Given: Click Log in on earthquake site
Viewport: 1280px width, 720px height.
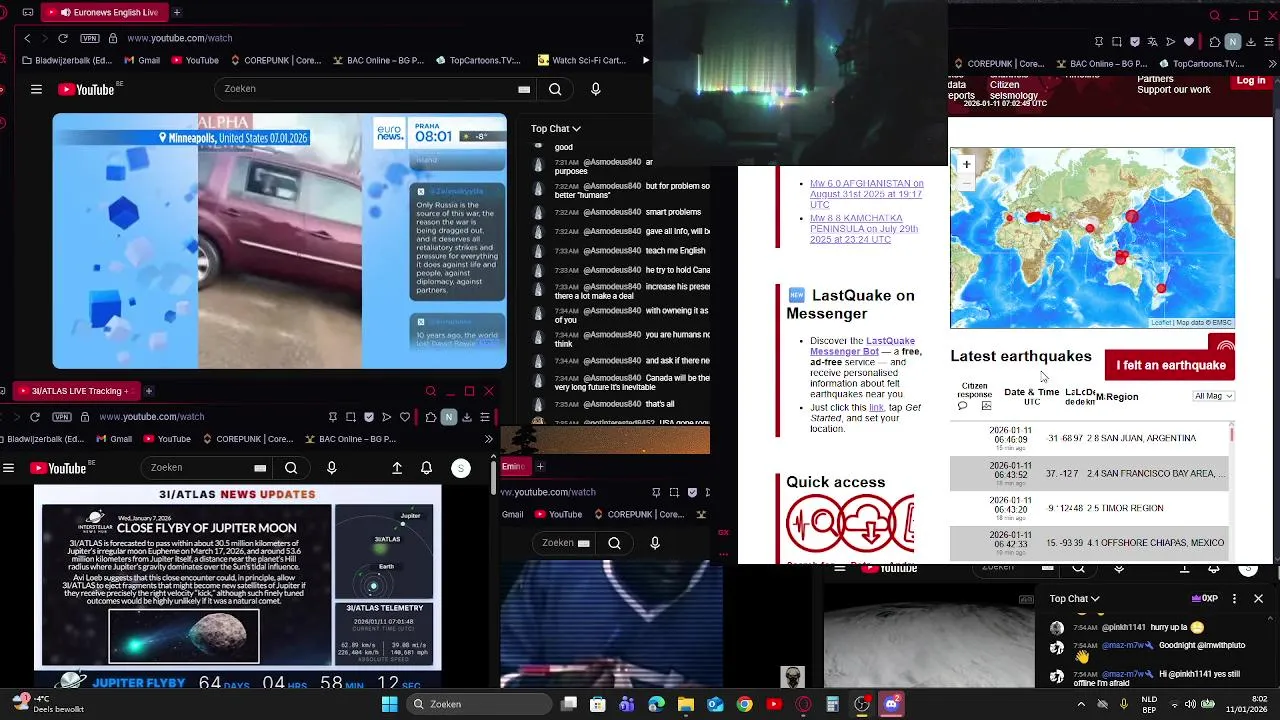Looking at the screenshot, I should coord(1251,81).
